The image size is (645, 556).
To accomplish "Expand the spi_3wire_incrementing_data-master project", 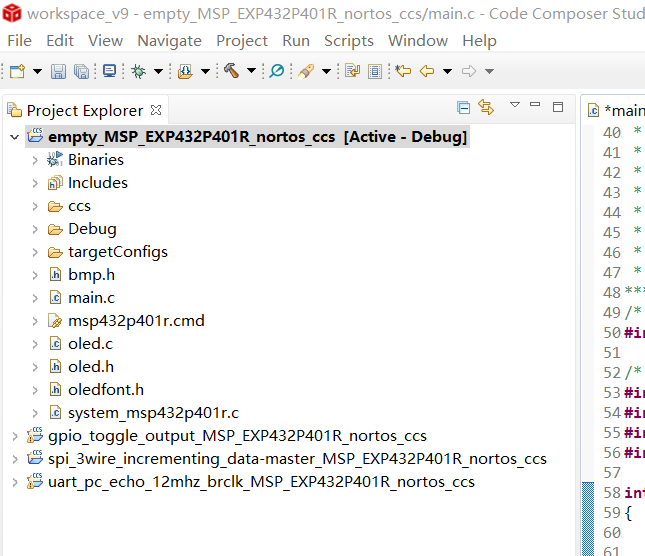I will 15,459.
